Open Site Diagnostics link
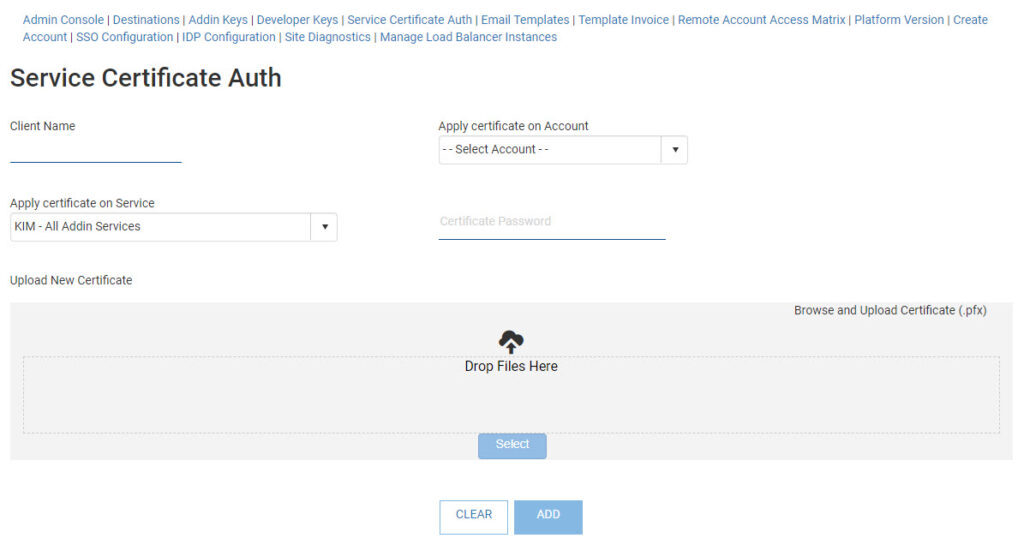The width and height of the screenshot is (1024, 544). [x=328, y=37]
